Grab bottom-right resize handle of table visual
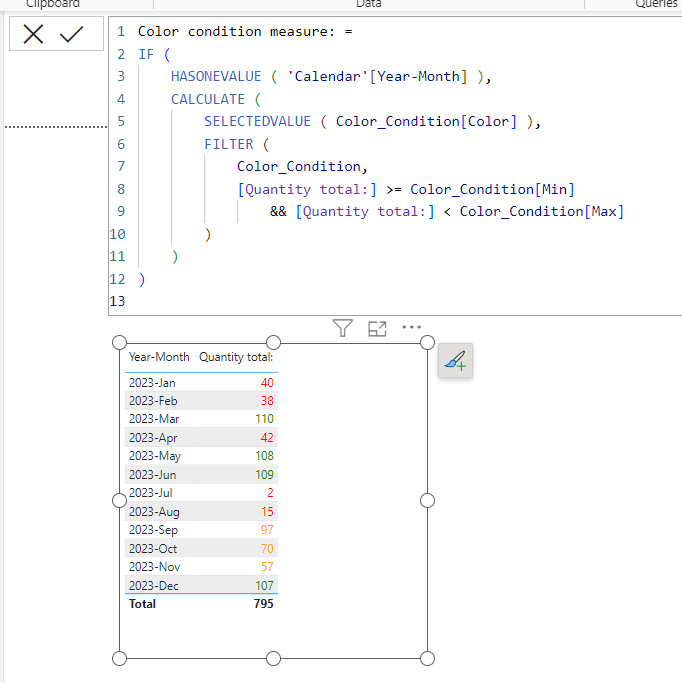Screen dimensions: 682x683 tap(428, 659)
